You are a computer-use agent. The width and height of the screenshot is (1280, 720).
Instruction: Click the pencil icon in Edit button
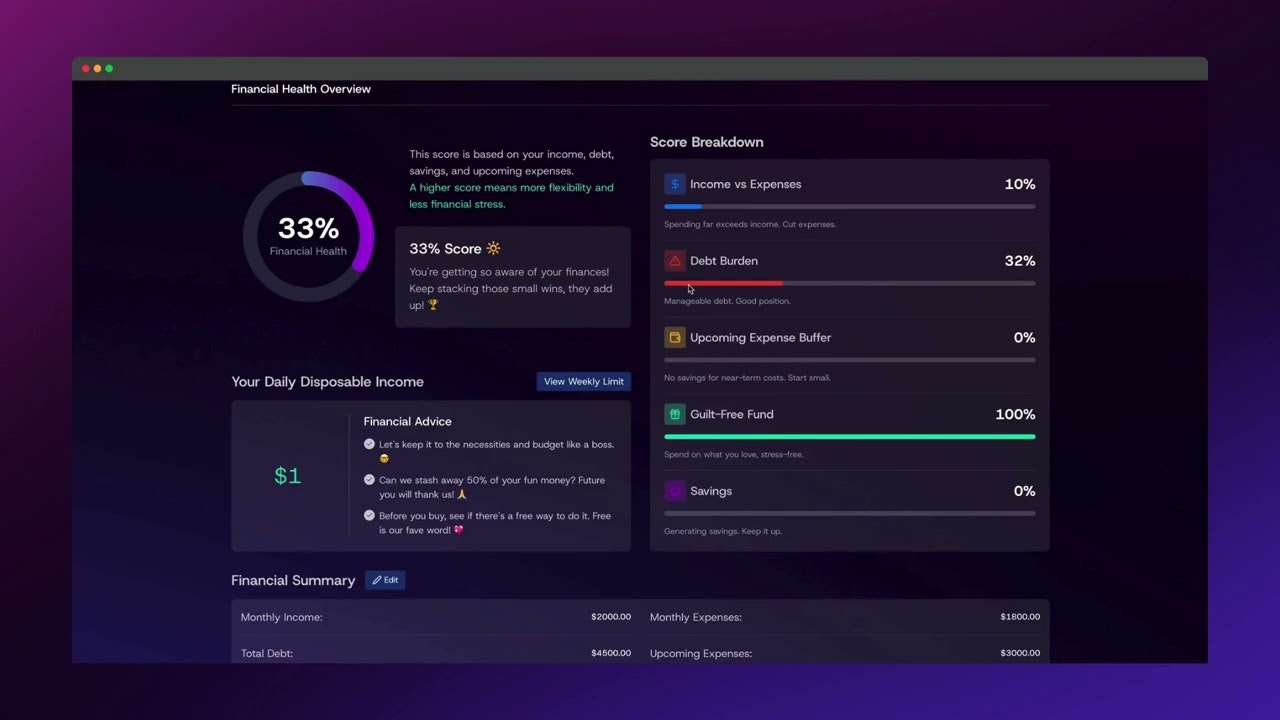pos(377,580)
